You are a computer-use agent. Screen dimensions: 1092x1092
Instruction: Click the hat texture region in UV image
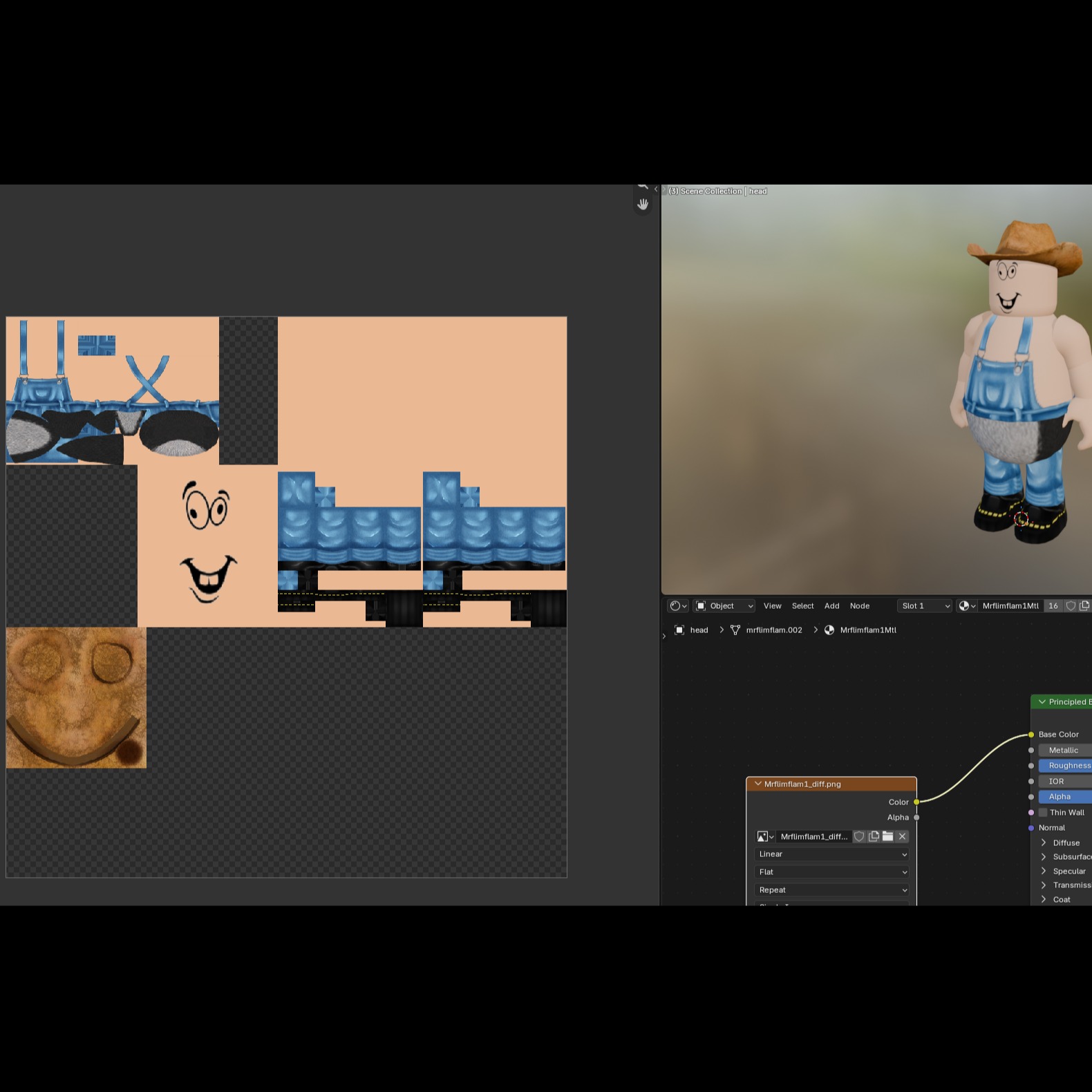(76, 697)
